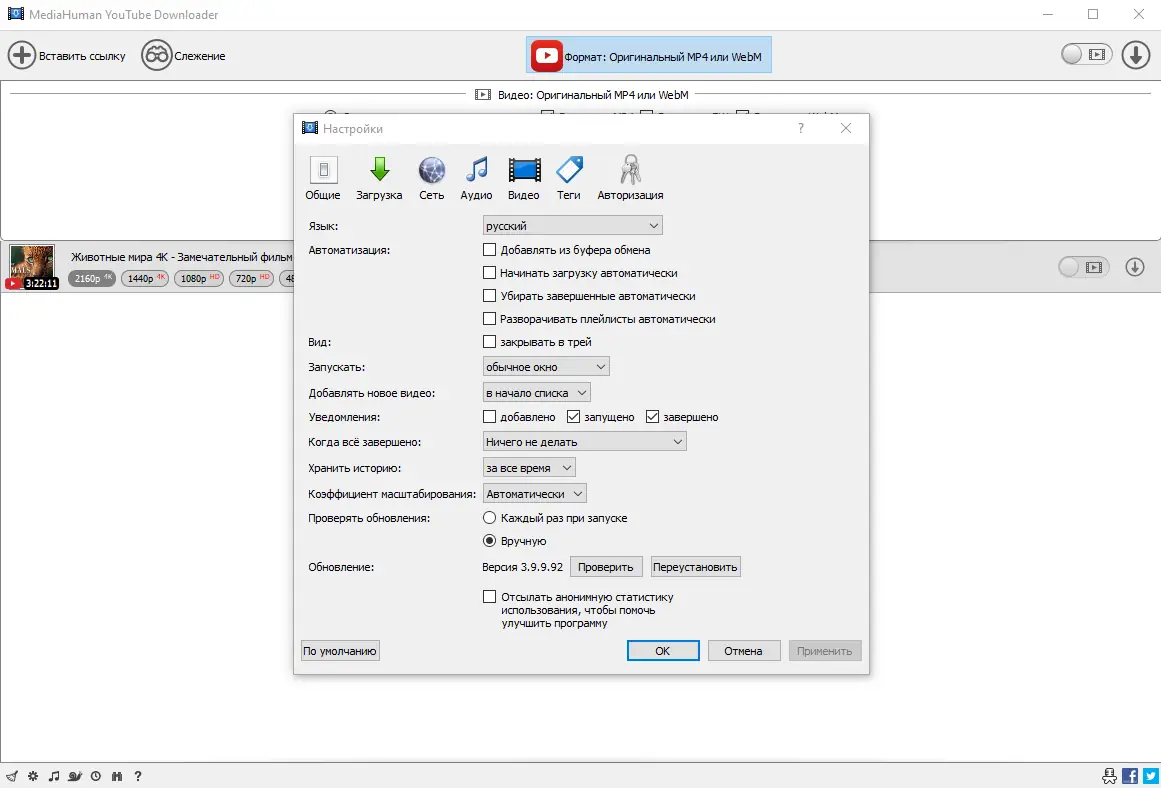This screenshot has height=788, width=1161.
Task: Uncheck the запущено notification box
Action: pyautogui.click(x=573, y=416)
